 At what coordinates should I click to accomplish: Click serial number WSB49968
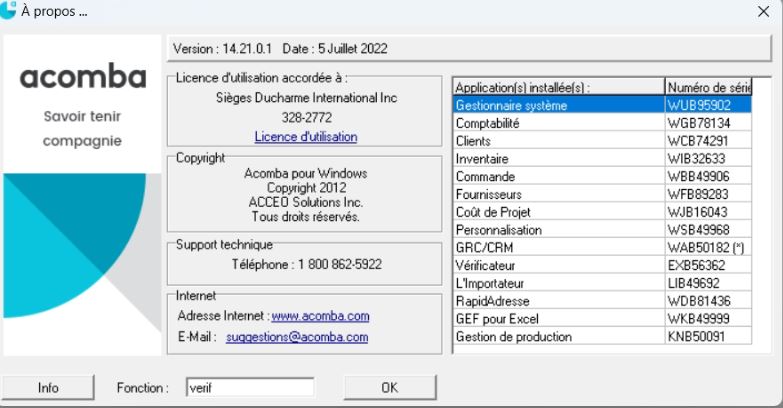click(x=699, y=230)
